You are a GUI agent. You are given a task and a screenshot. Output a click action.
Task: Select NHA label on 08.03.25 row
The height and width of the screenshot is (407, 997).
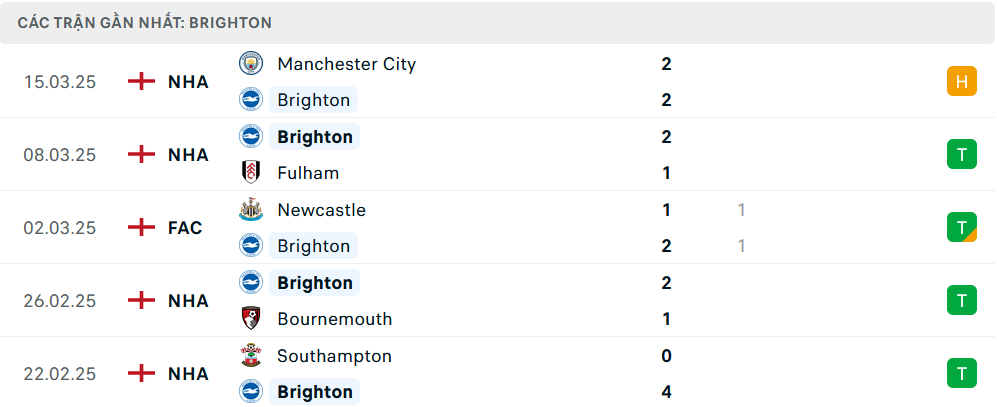[x=188, y=155]
